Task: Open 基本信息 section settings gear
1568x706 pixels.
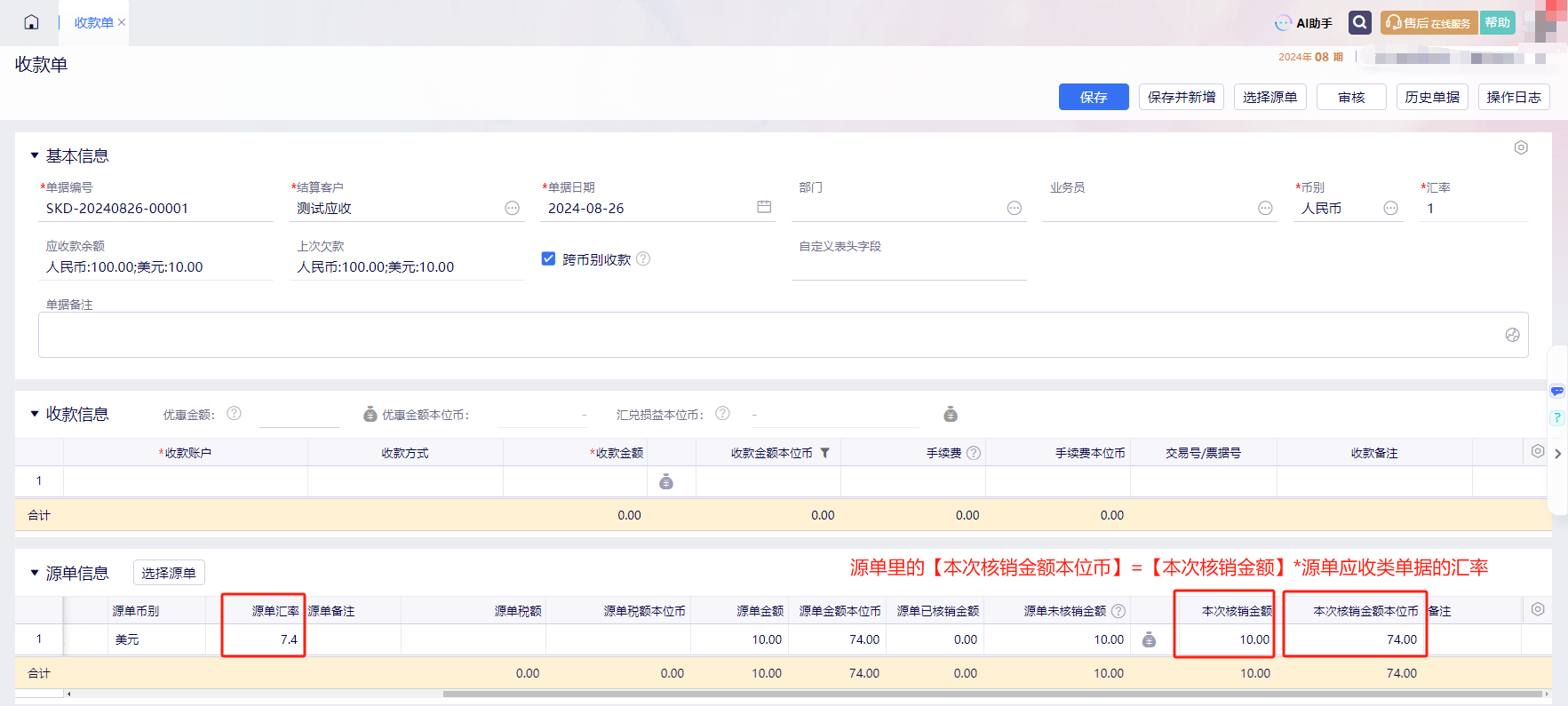Action: 1521,147
